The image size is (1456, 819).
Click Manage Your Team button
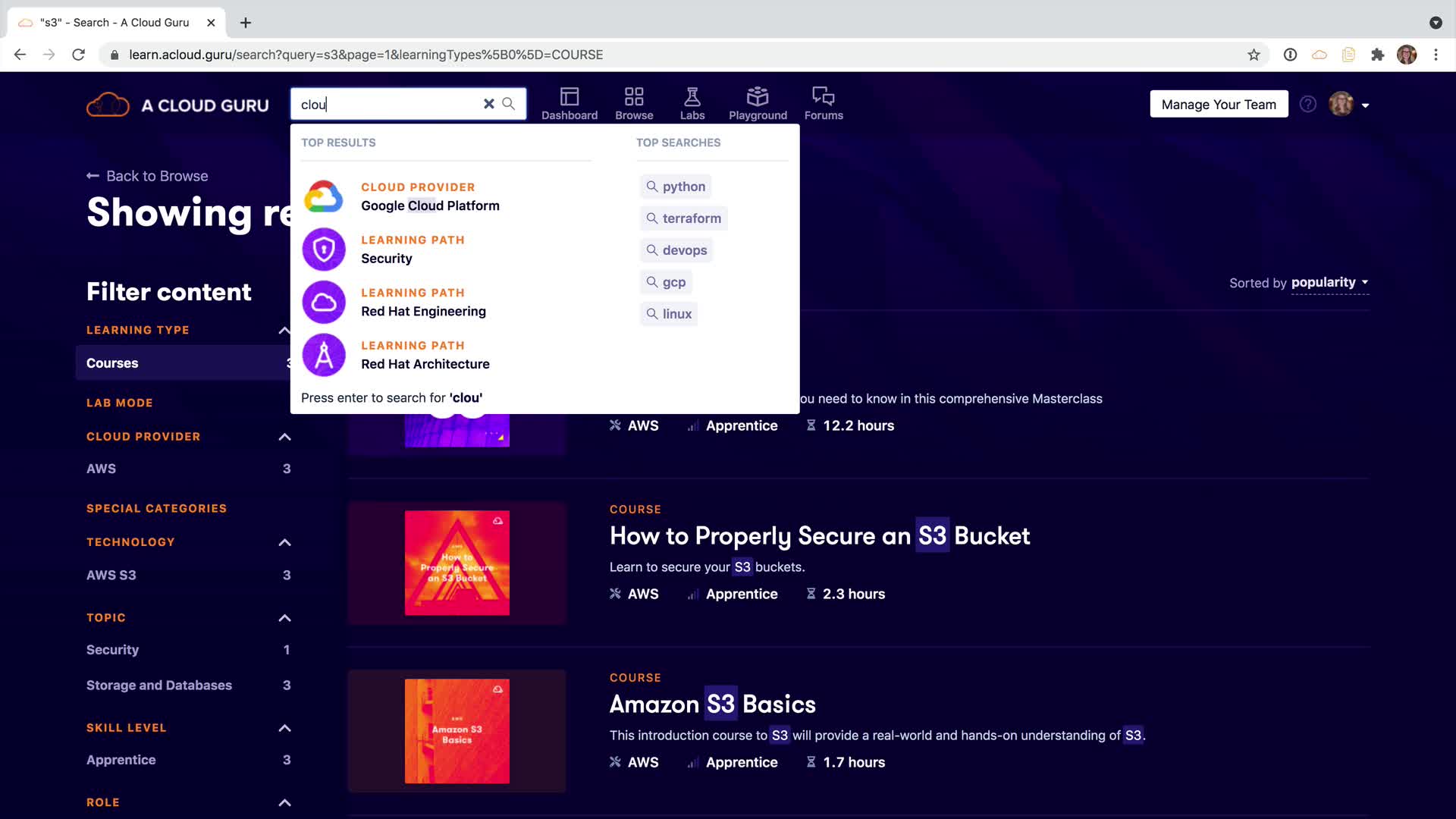pos(1218,105)
